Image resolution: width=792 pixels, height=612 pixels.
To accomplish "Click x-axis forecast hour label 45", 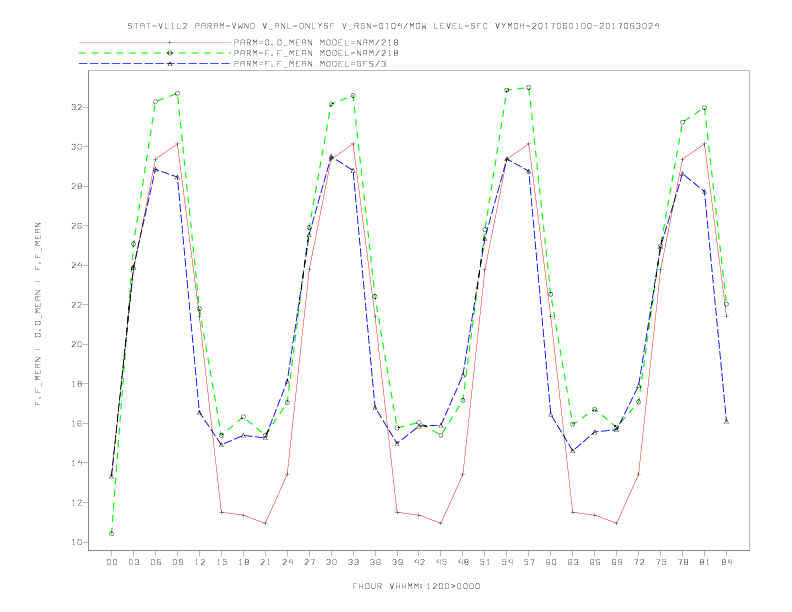I will coord(441,562).
